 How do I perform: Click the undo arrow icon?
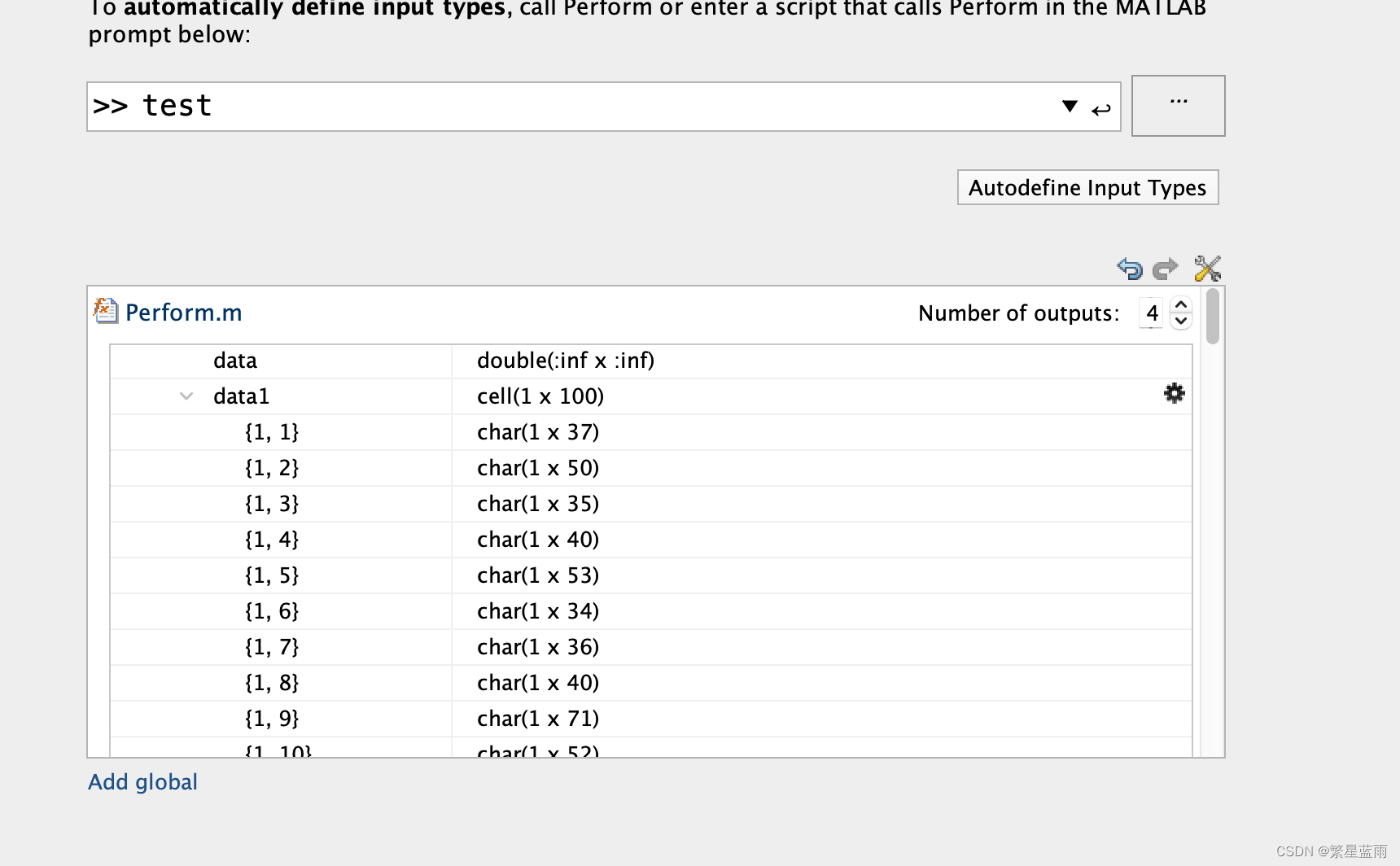[1130, 269]
